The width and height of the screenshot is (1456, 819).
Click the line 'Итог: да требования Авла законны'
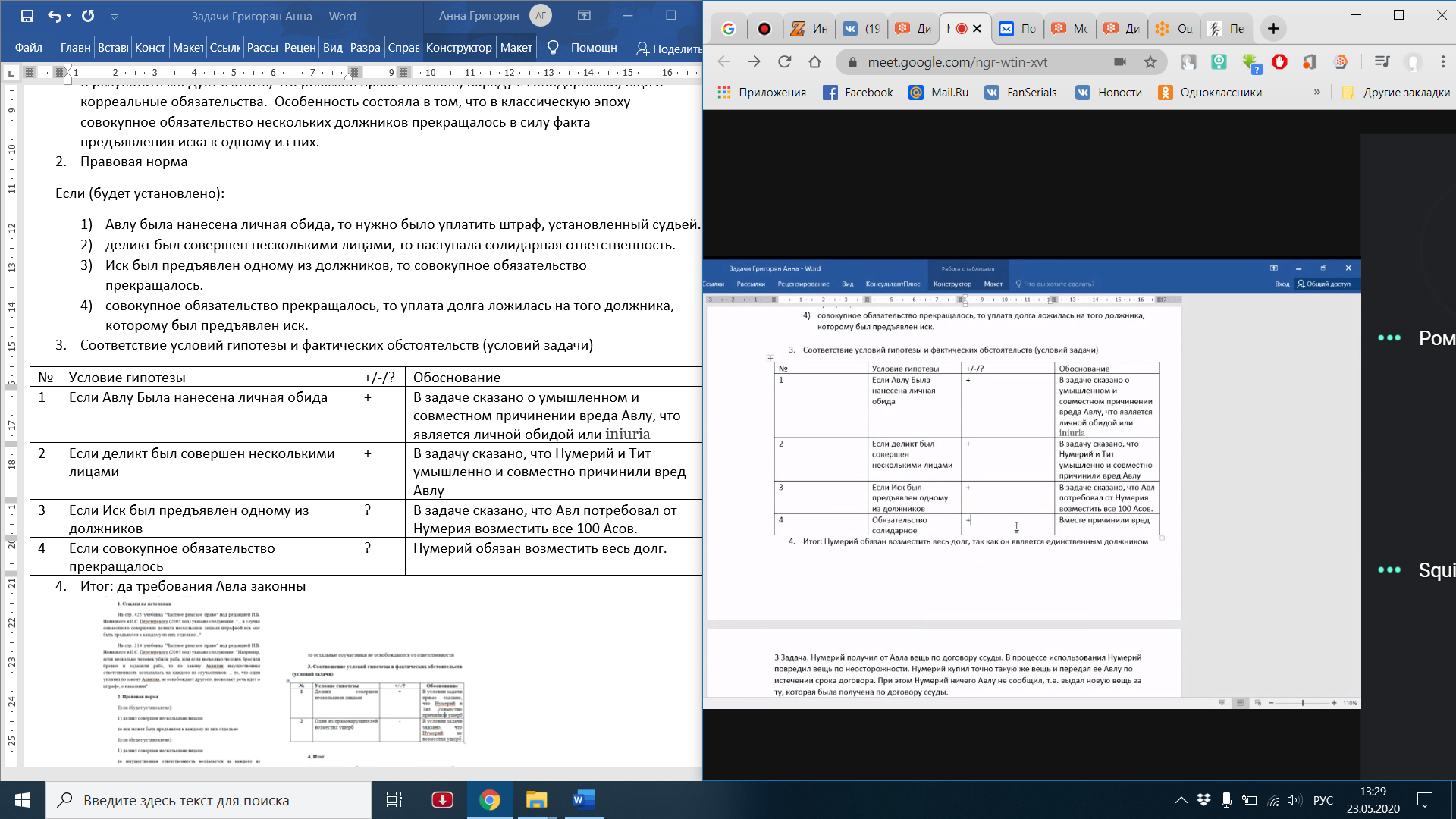[x=193, y=586]
